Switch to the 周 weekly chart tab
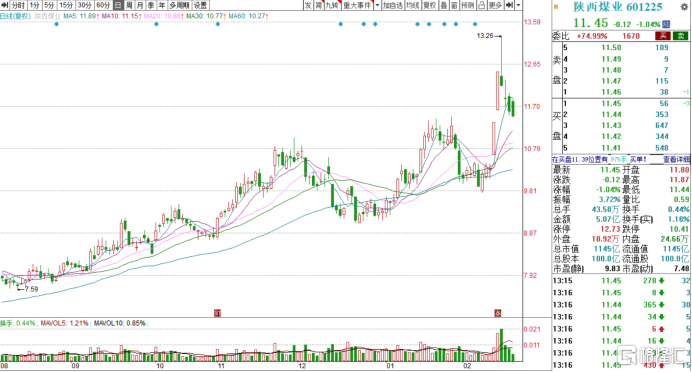692x372 pixels. click(x=129, y=5)
